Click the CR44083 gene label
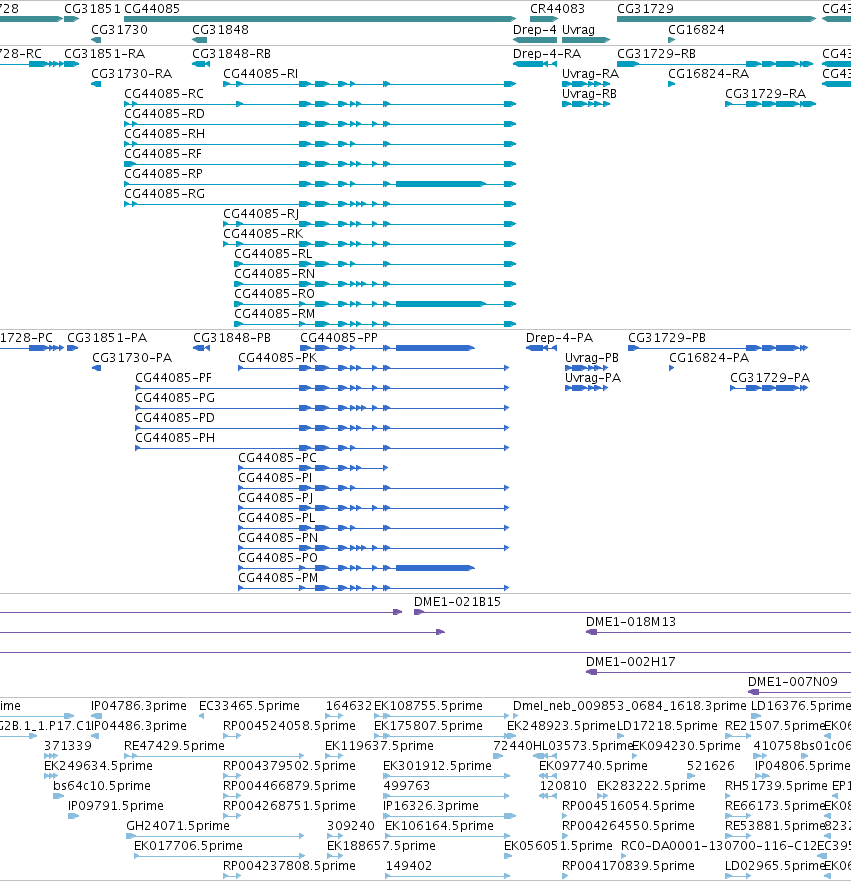 coord(557,9)
